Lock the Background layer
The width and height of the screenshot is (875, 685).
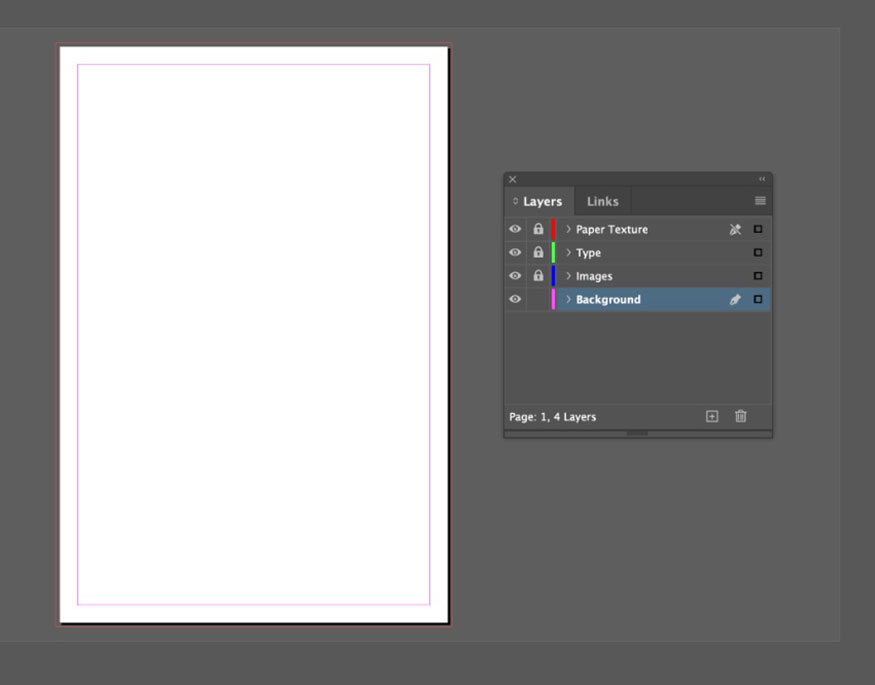coord(538,300)
